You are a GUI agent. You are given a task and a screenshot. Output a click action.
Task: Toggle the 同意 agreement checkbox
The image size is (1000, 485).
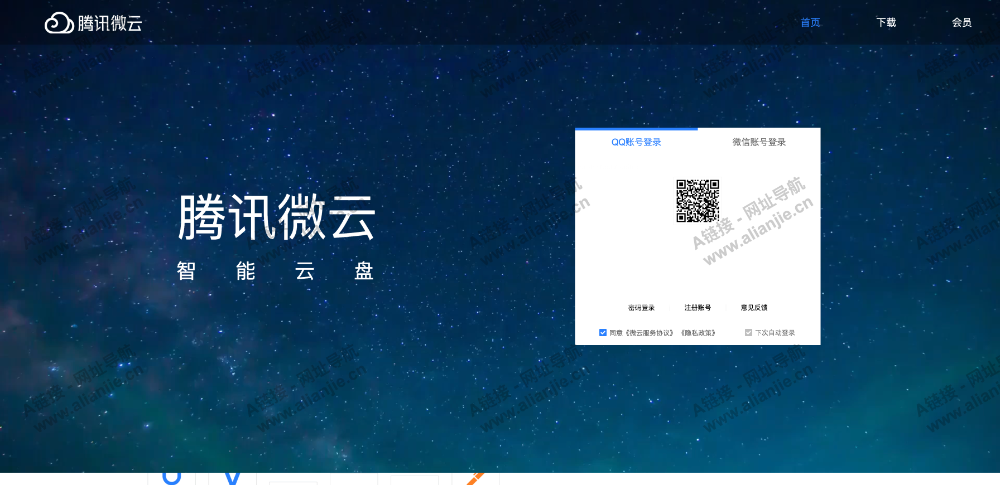click(x=603, y=332)
